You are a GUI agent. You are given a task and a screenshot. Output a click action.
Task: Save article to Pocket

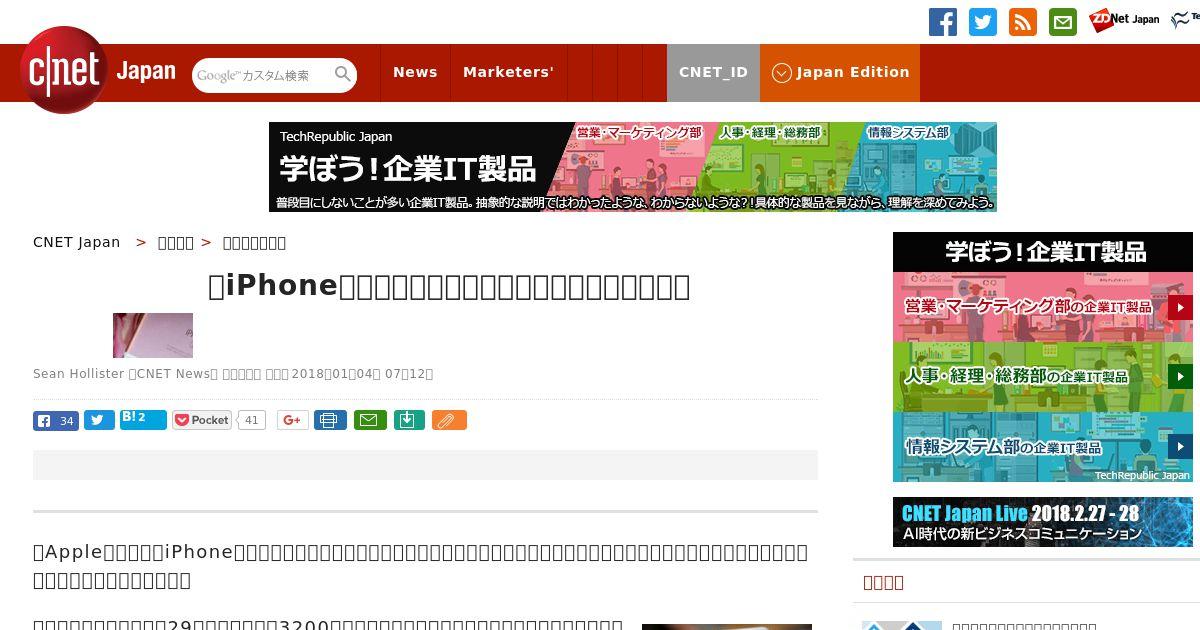[x=202, y=420]
